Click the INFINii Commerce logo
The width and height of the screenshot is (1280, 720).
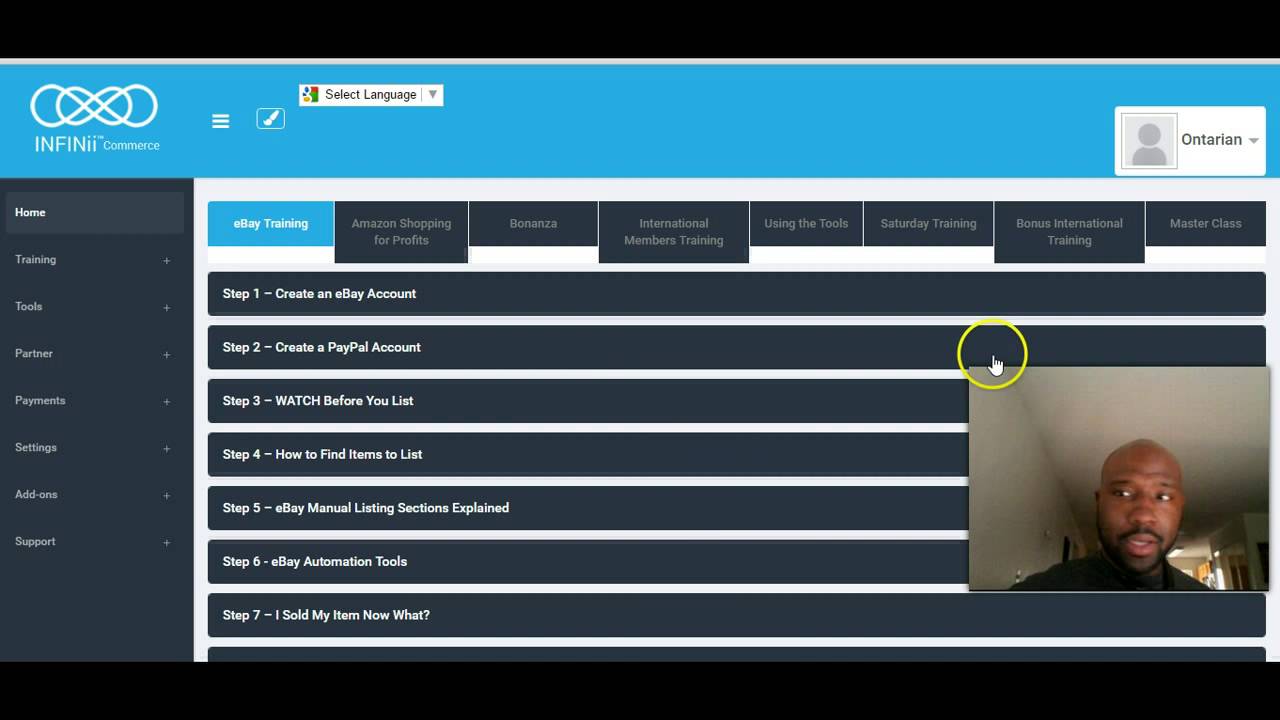pos(95,118)
